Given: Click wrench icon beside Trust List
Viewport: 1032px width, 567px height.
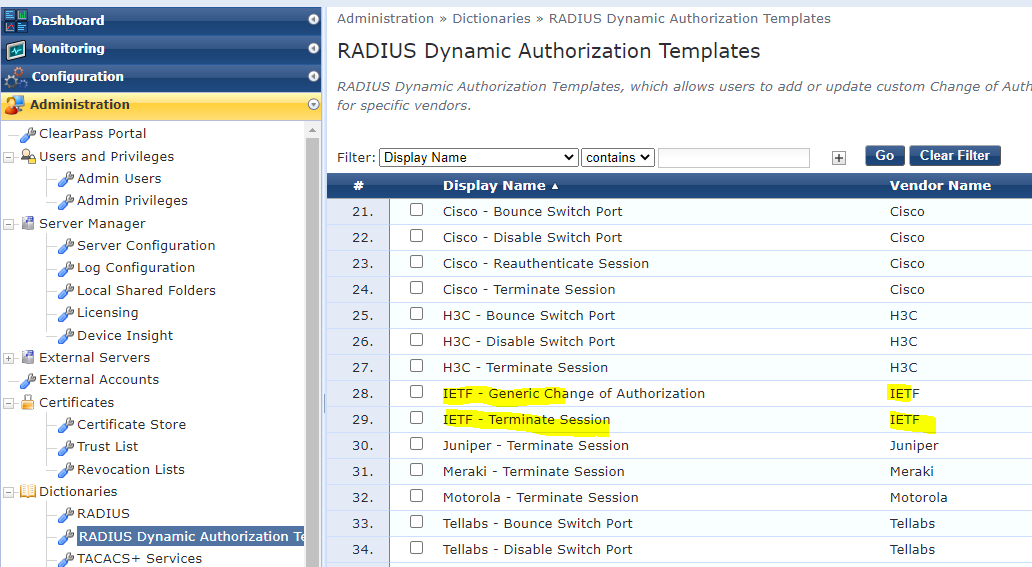Looking at the screenshot, I should click(x=66, y=448).
